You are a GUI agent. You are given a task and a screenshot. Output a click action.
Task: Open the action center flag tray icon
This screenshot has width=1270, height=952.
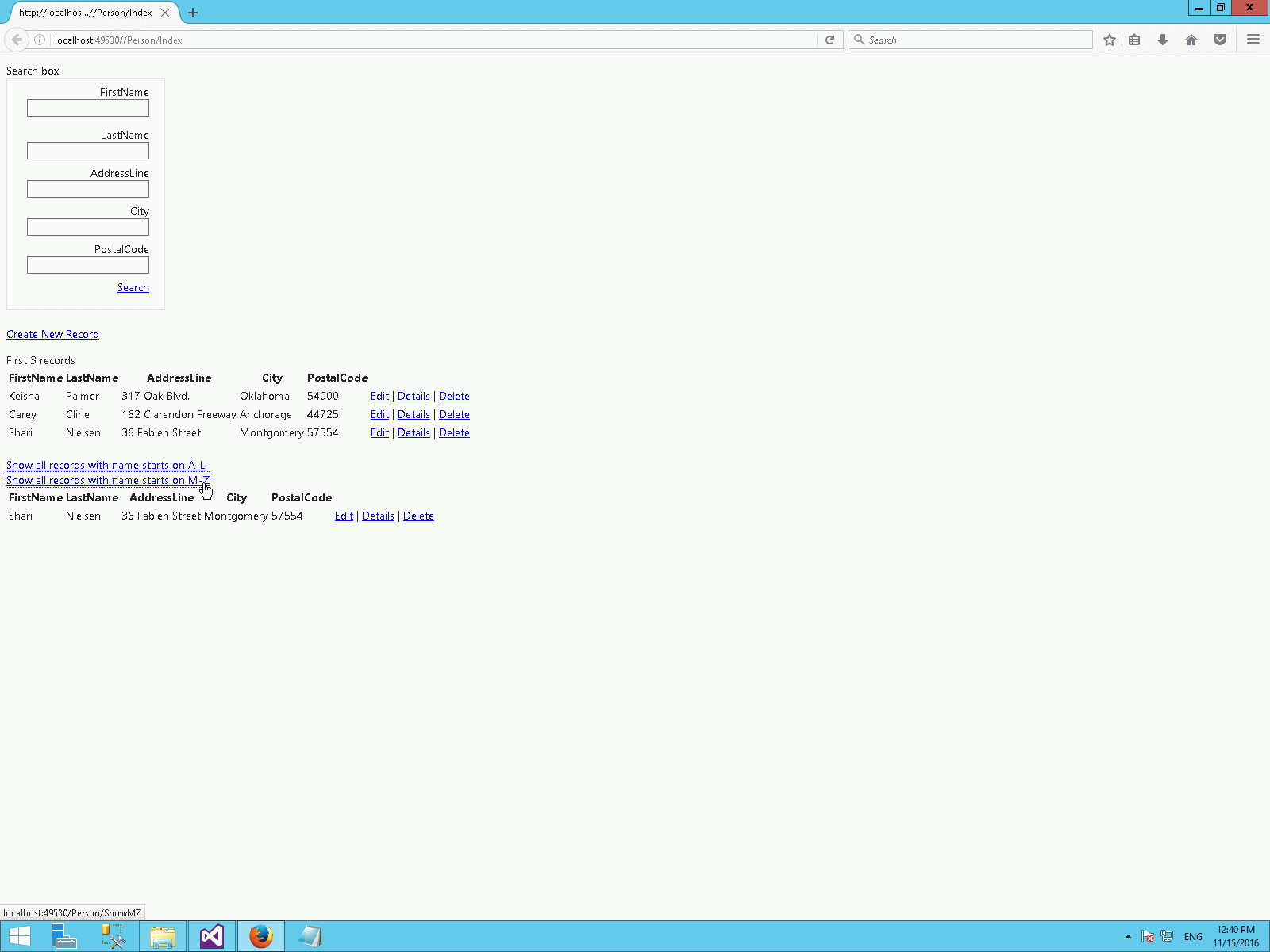[1148, 937]
